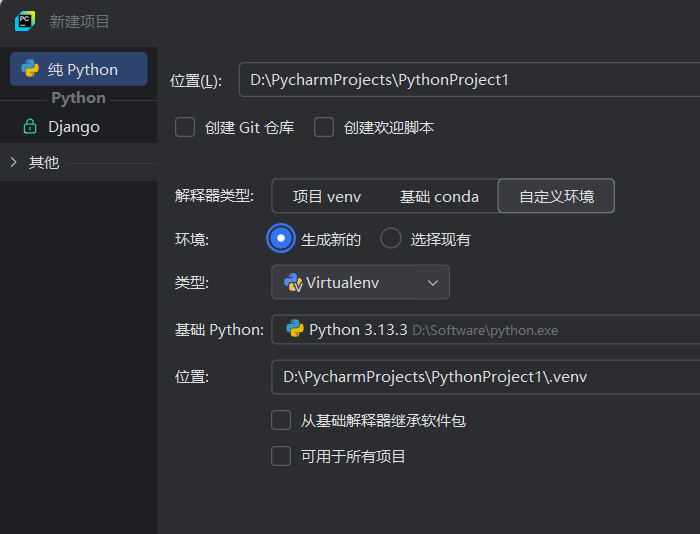Select the 自定义环境 interpreter type
This screenshot has width=700, height=534.
coord(556,196)
